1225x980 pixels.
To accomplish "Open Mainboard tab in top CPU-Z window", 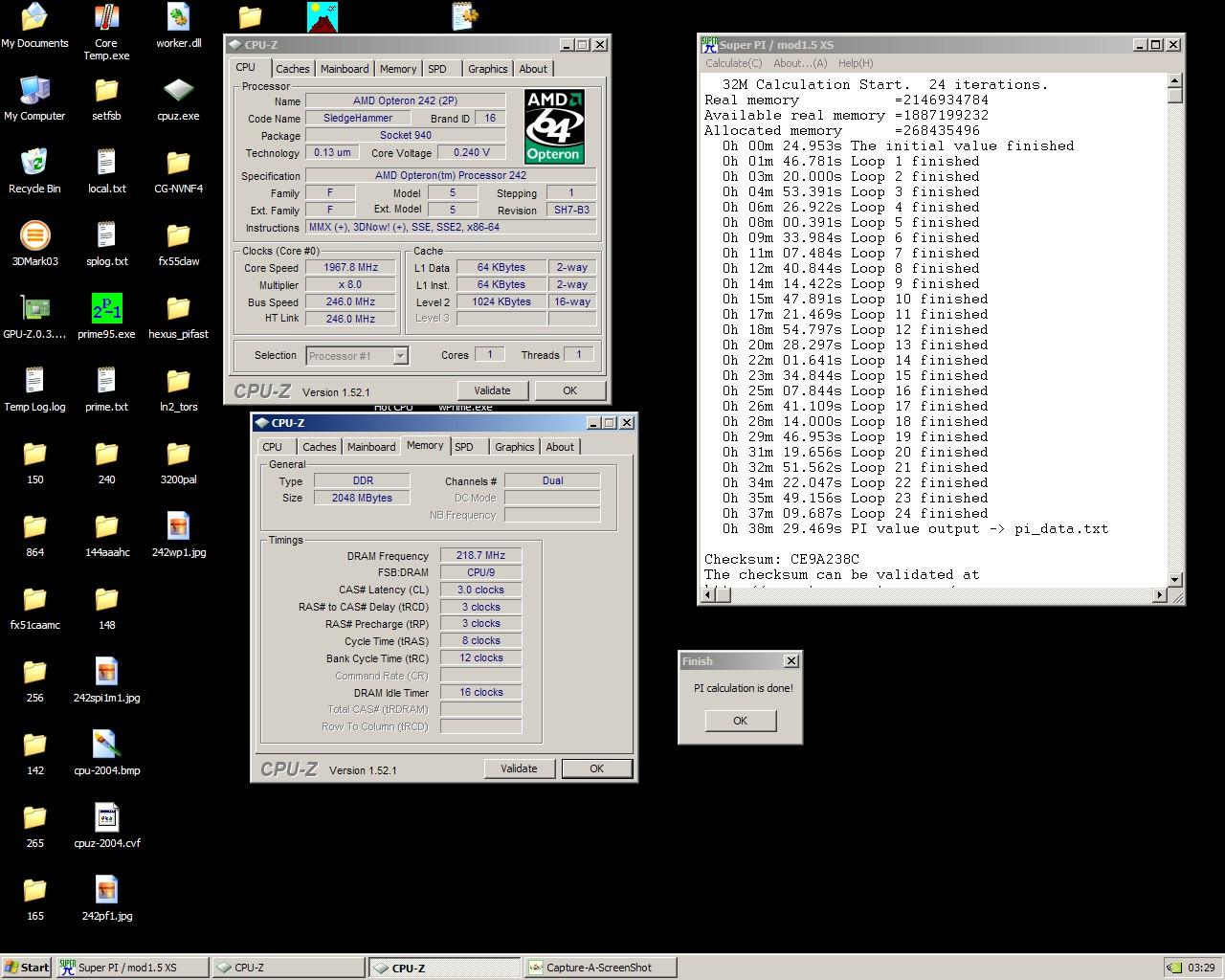I will (345, 69).
